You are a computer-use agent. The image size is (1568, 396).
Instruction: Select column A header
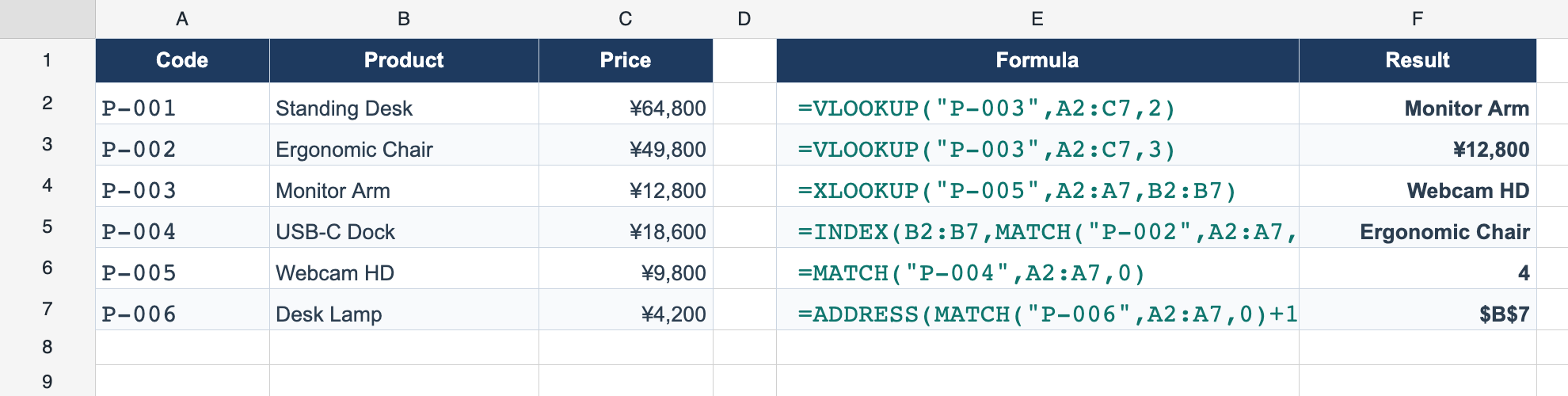[x=182, y=19]
